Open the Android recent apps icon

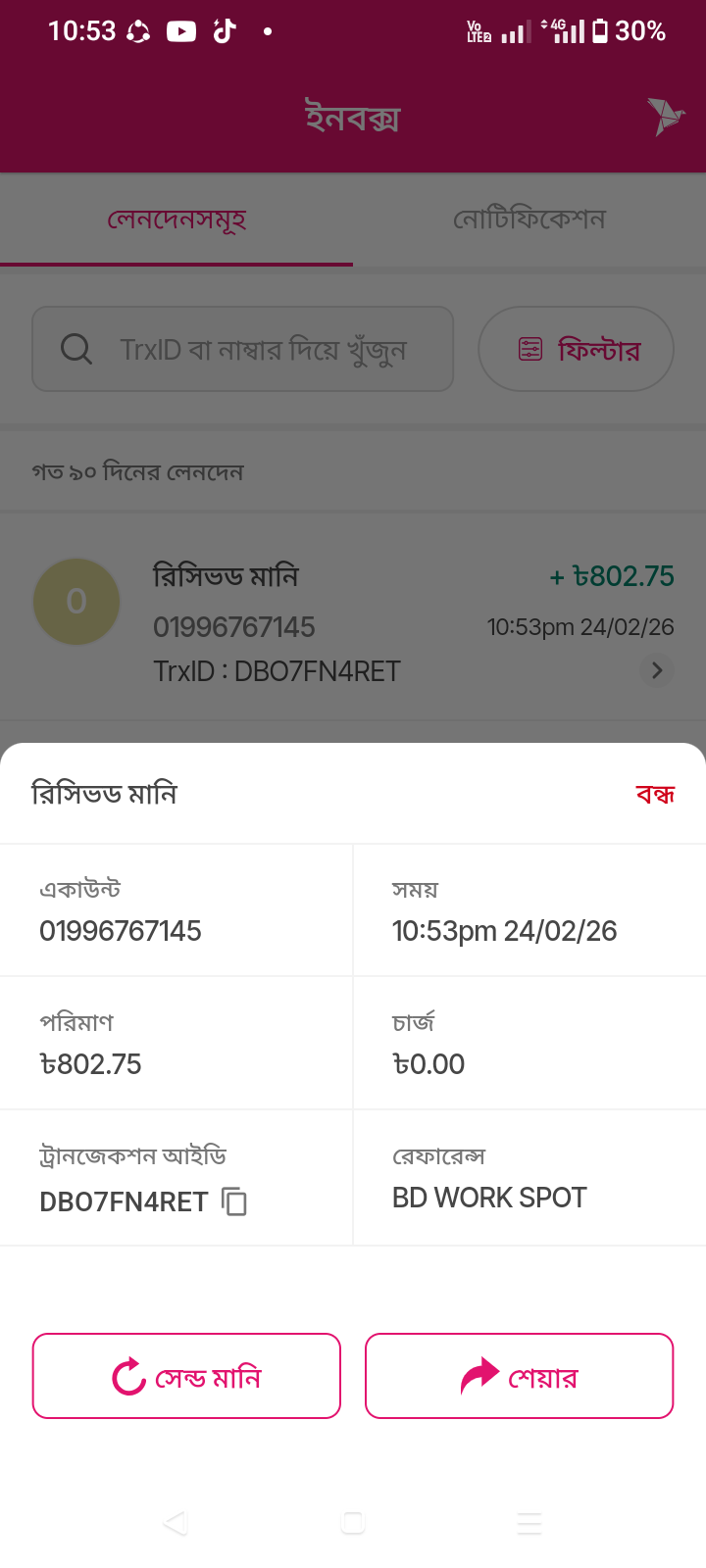[x=529, y=1523]
